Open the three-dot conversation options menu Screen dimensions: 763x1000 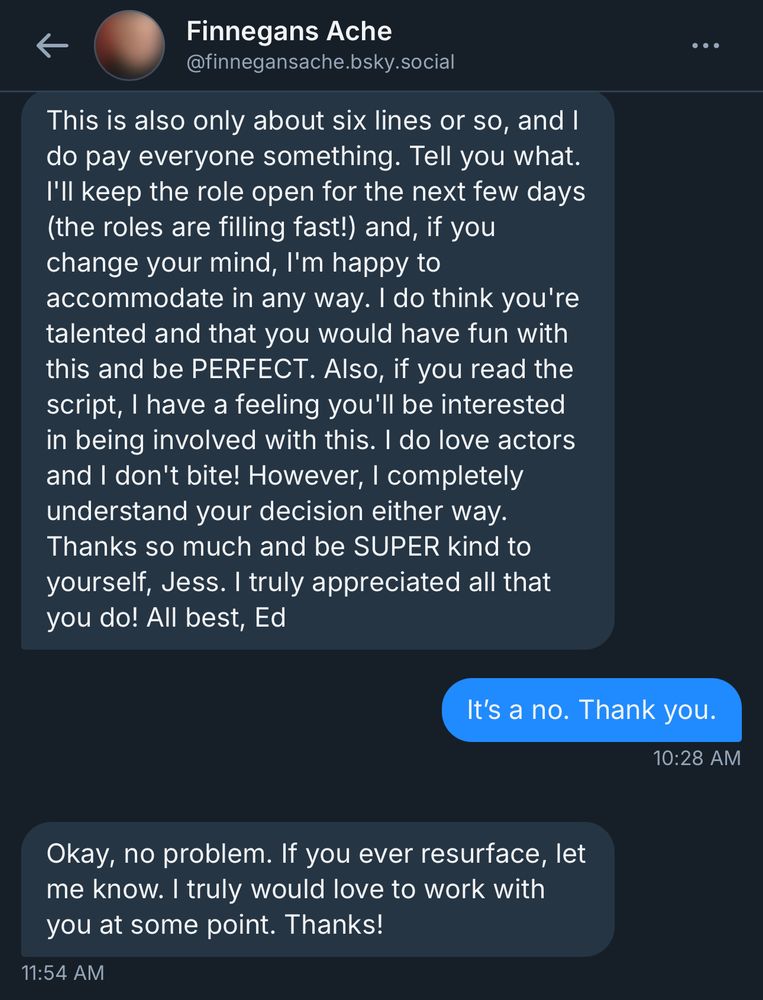coord(706,46)
